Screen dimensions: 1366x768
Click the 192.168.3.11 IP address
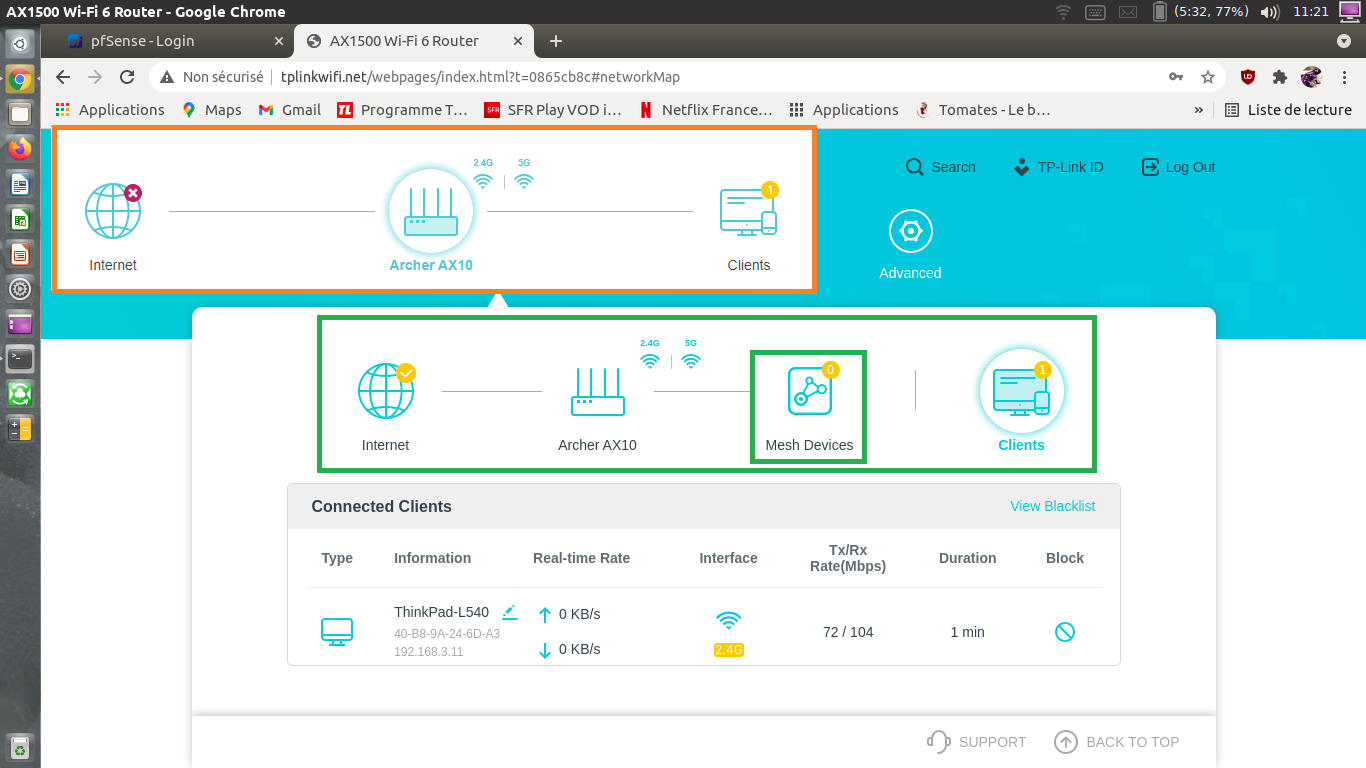click(429, 652)
